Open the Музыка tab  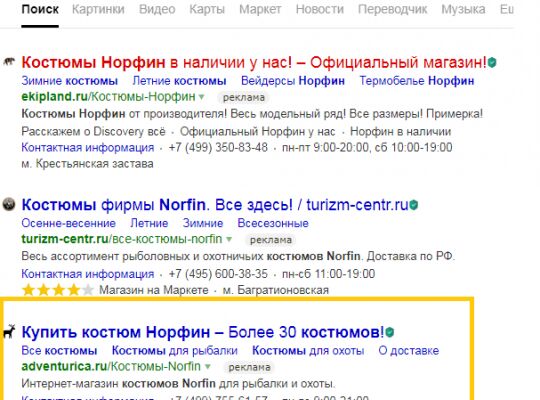point(463,9)
